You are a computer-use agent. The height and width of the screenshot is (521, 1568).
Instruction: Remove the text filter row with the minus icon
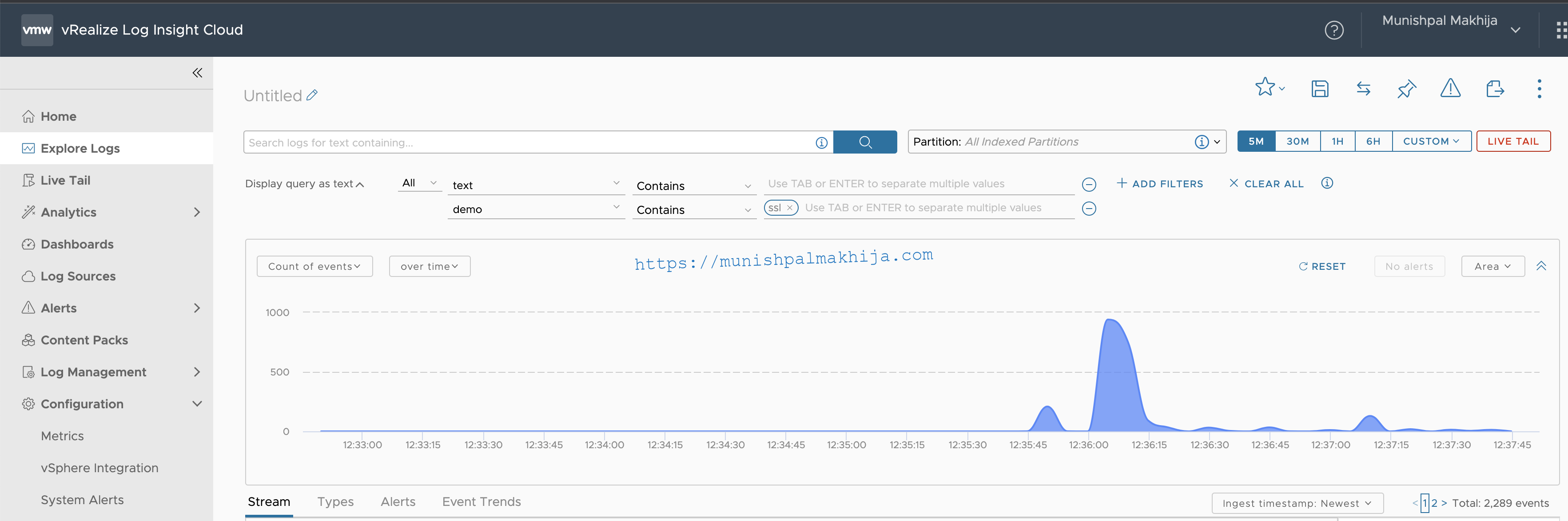[x=1089, y=185]
